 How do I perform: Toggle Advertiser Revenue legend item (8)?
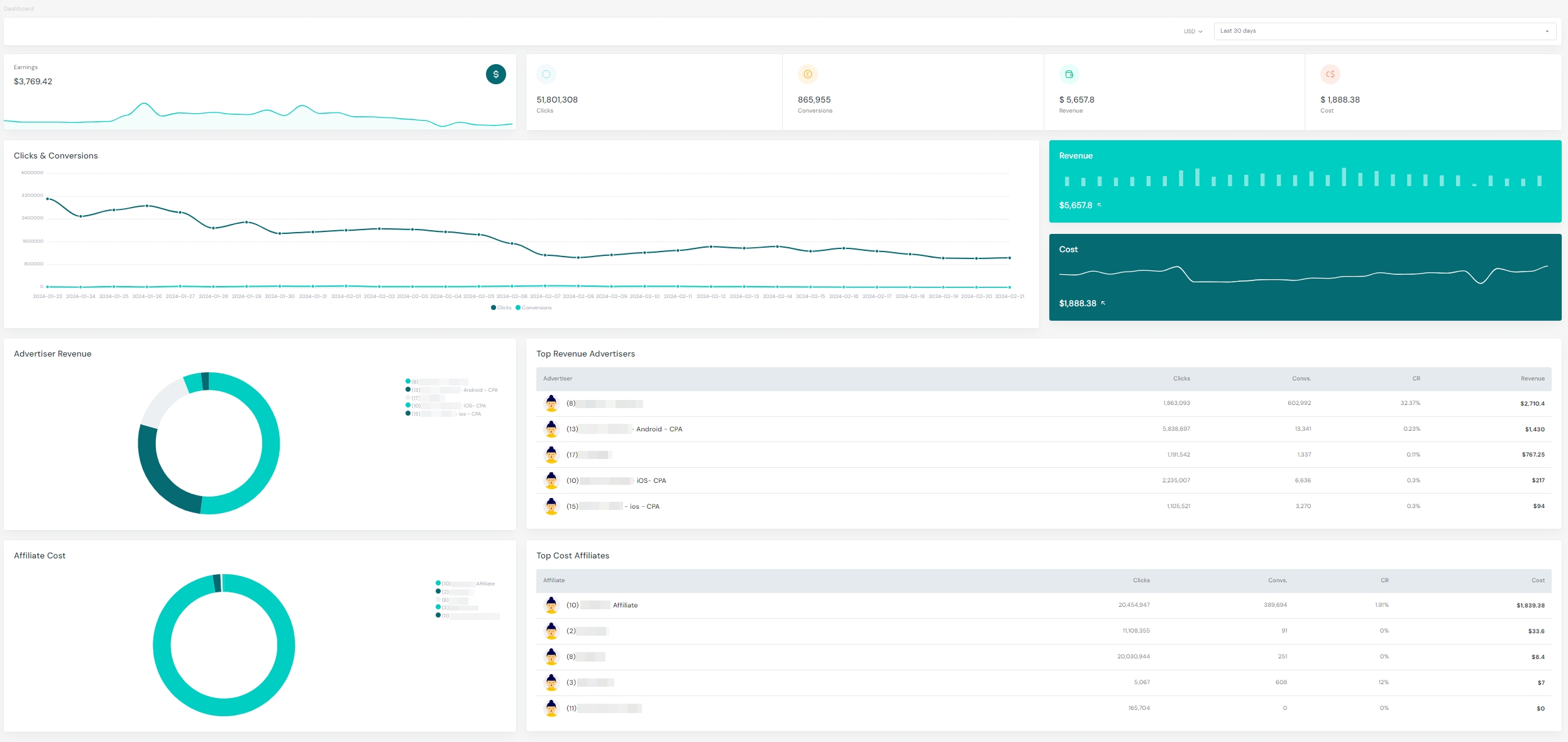tap(437, 382)
